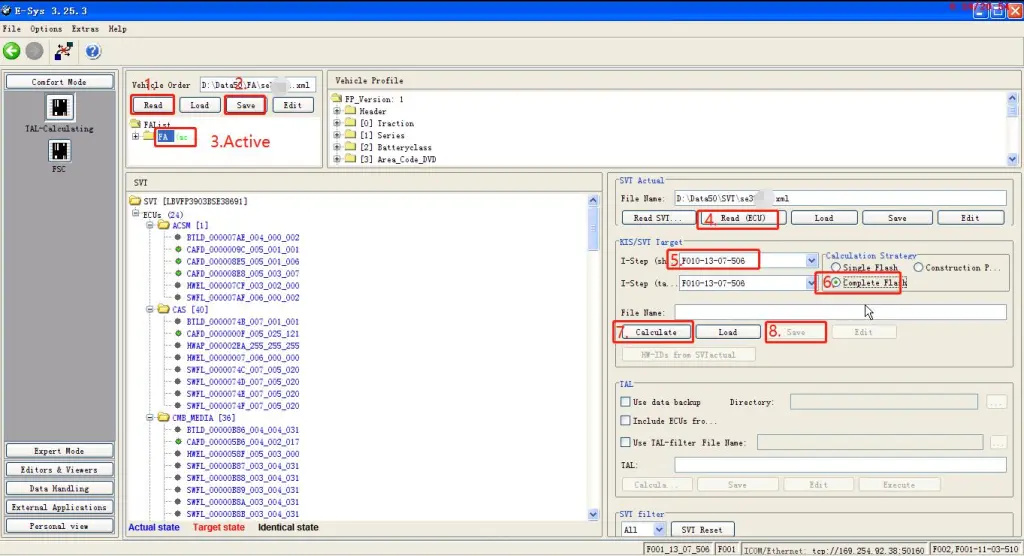The width and height of the screenshot is (1024, 556).
Task: Click Calculate in KIS/SVT Target
Action: 656,332
